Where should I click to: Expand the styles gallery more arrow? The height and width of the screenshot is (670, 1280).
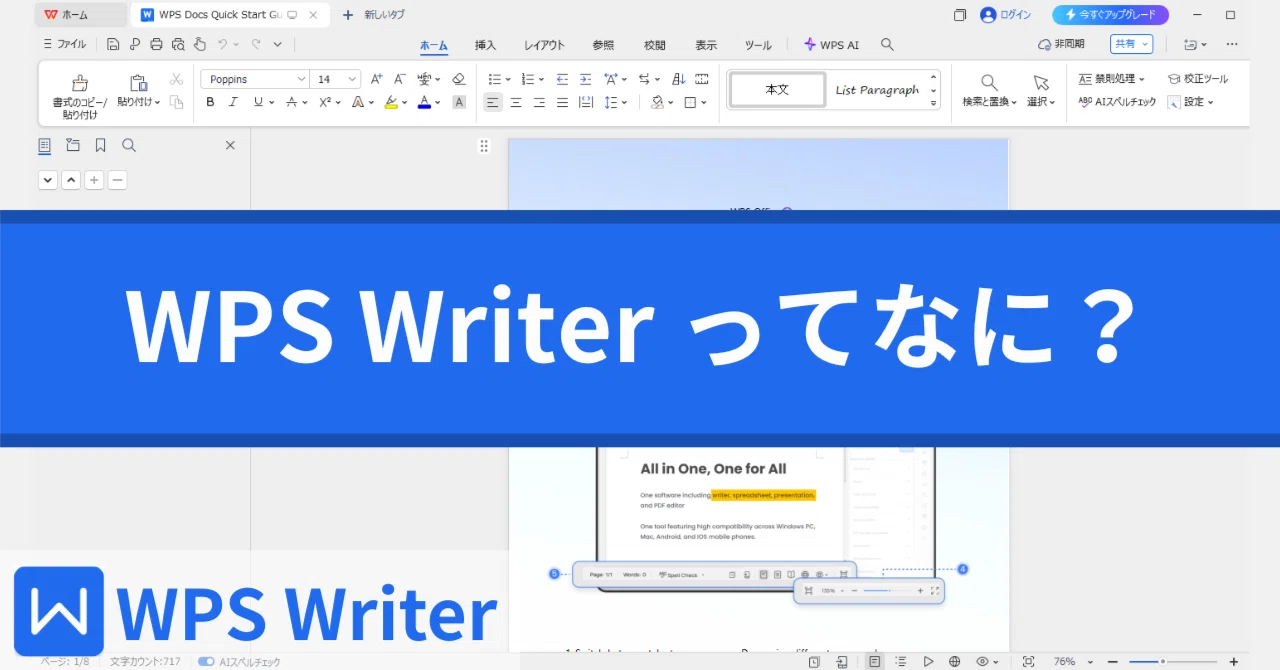[x=934, y=103]
